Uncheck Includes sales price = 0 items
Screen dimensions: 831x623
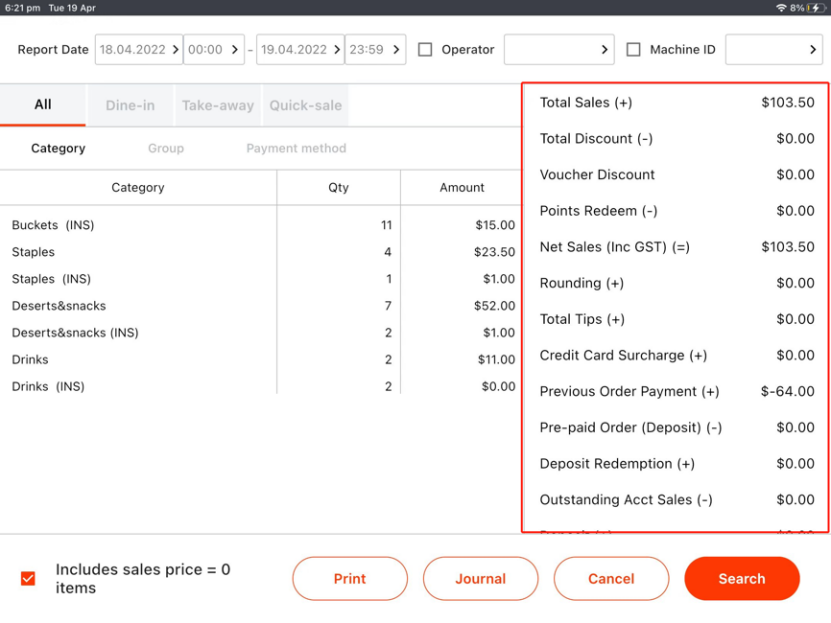pos(28,578)
